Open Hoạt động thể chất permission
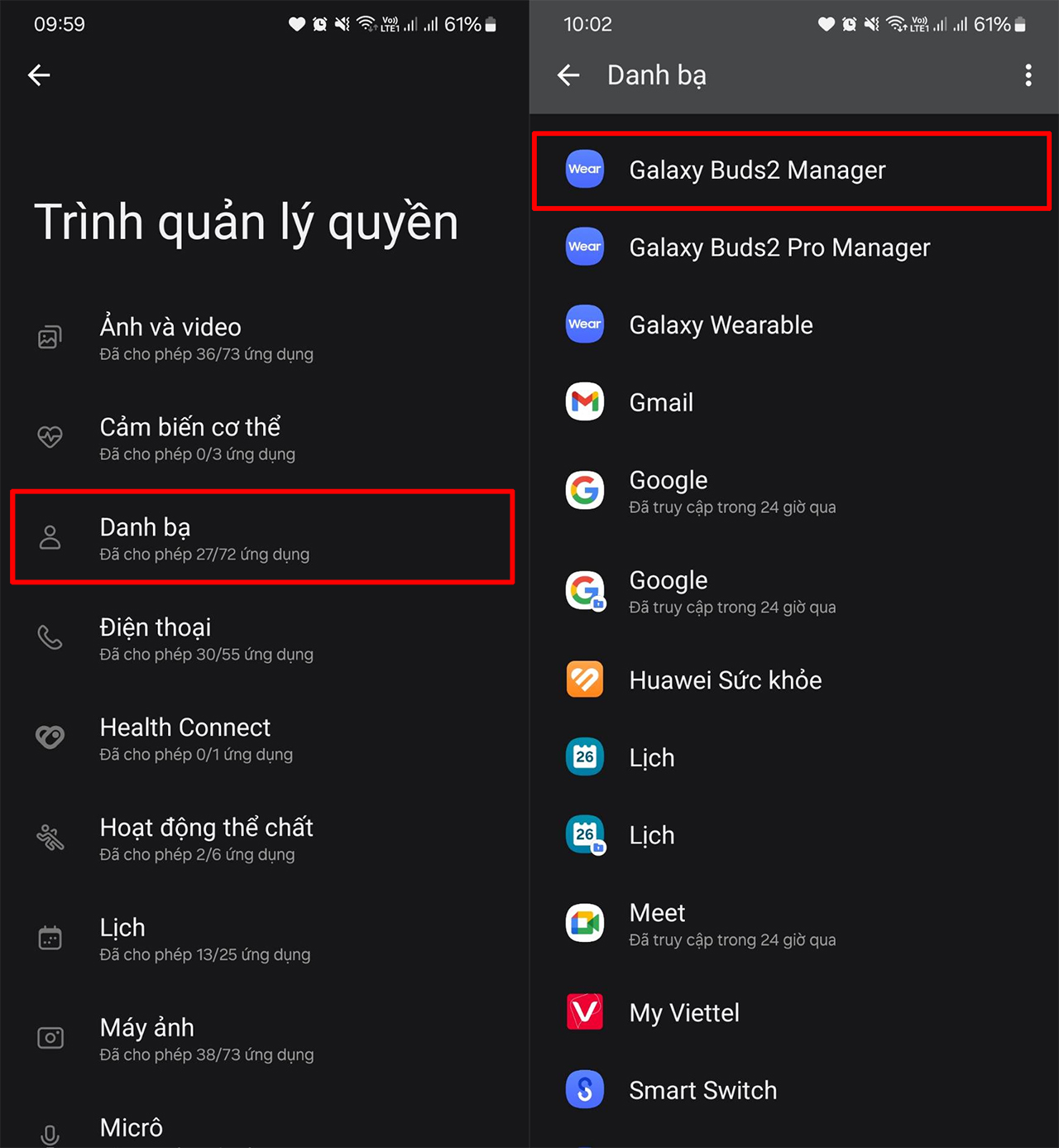 (265, 839)
